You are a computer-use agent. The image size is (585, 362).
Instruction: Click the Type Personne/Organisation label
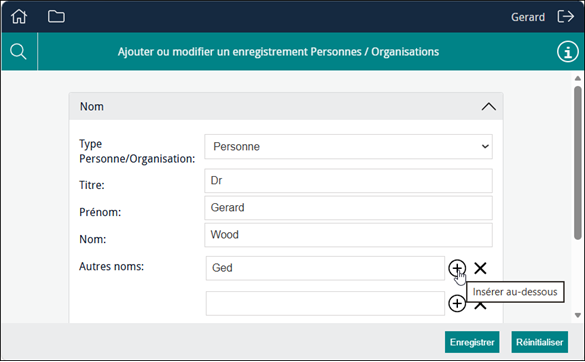point(137,151)
